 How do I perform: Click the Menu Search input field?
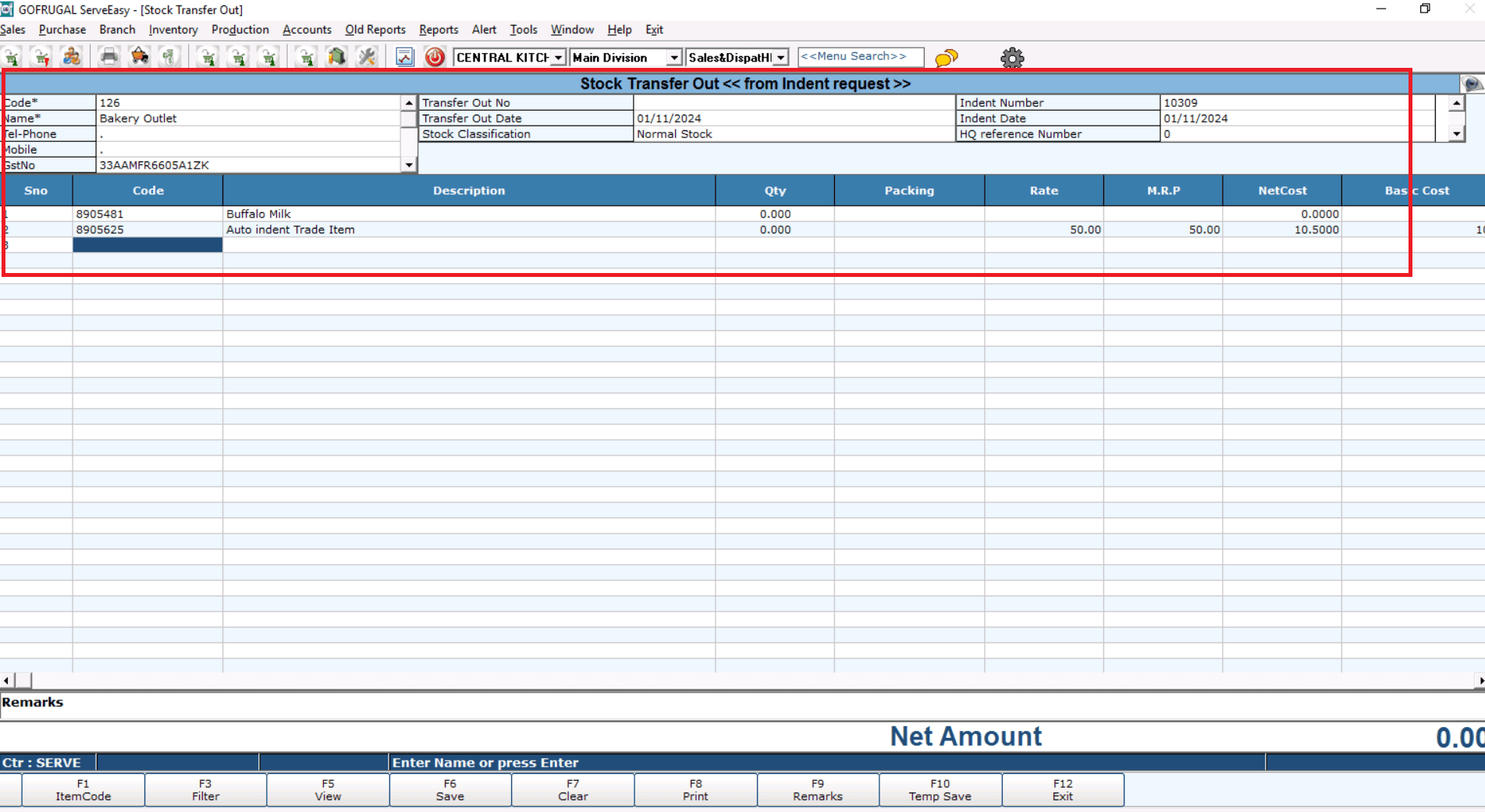(860, 57)
